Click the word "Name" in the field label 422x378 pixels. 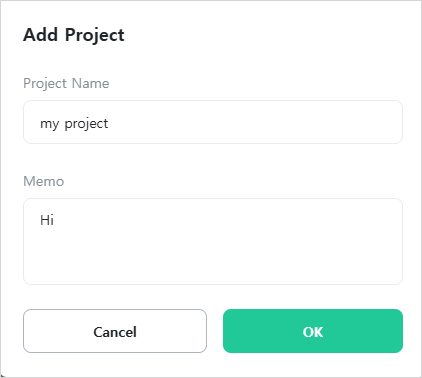pyautogui.click(x=90, y=83)
